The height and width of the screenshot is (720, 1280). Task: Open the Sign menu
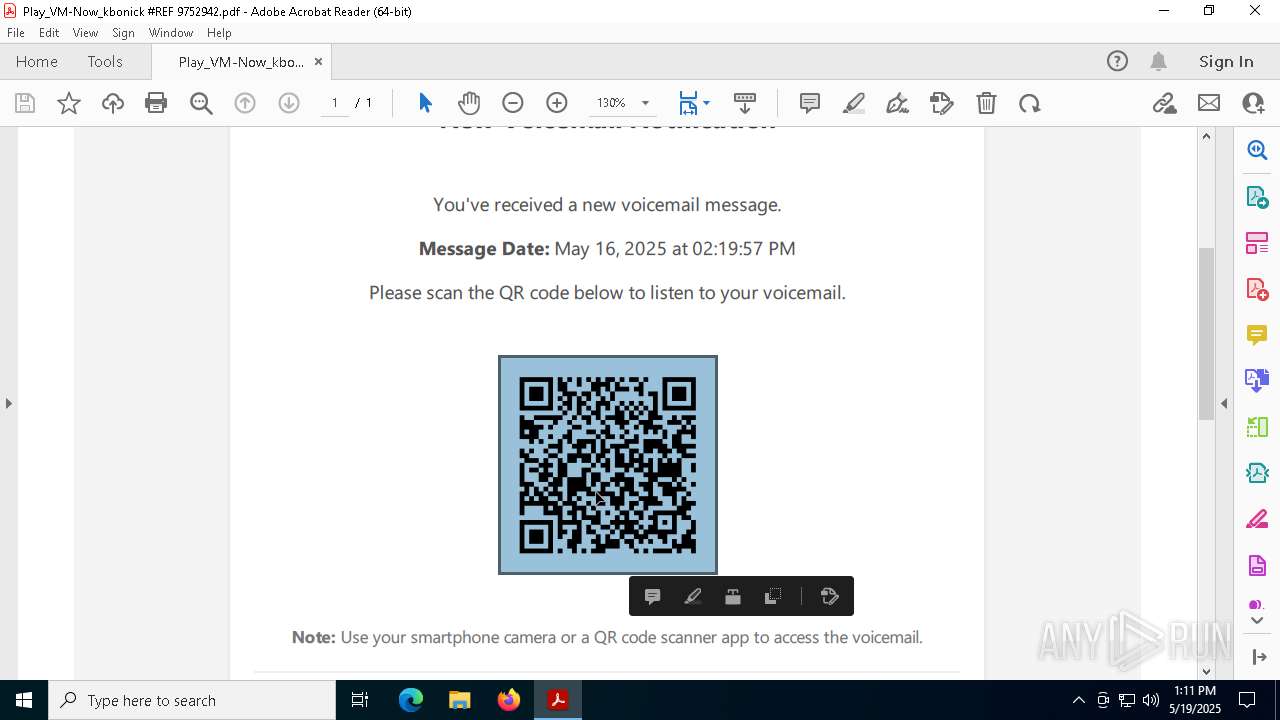pos(123,33)
